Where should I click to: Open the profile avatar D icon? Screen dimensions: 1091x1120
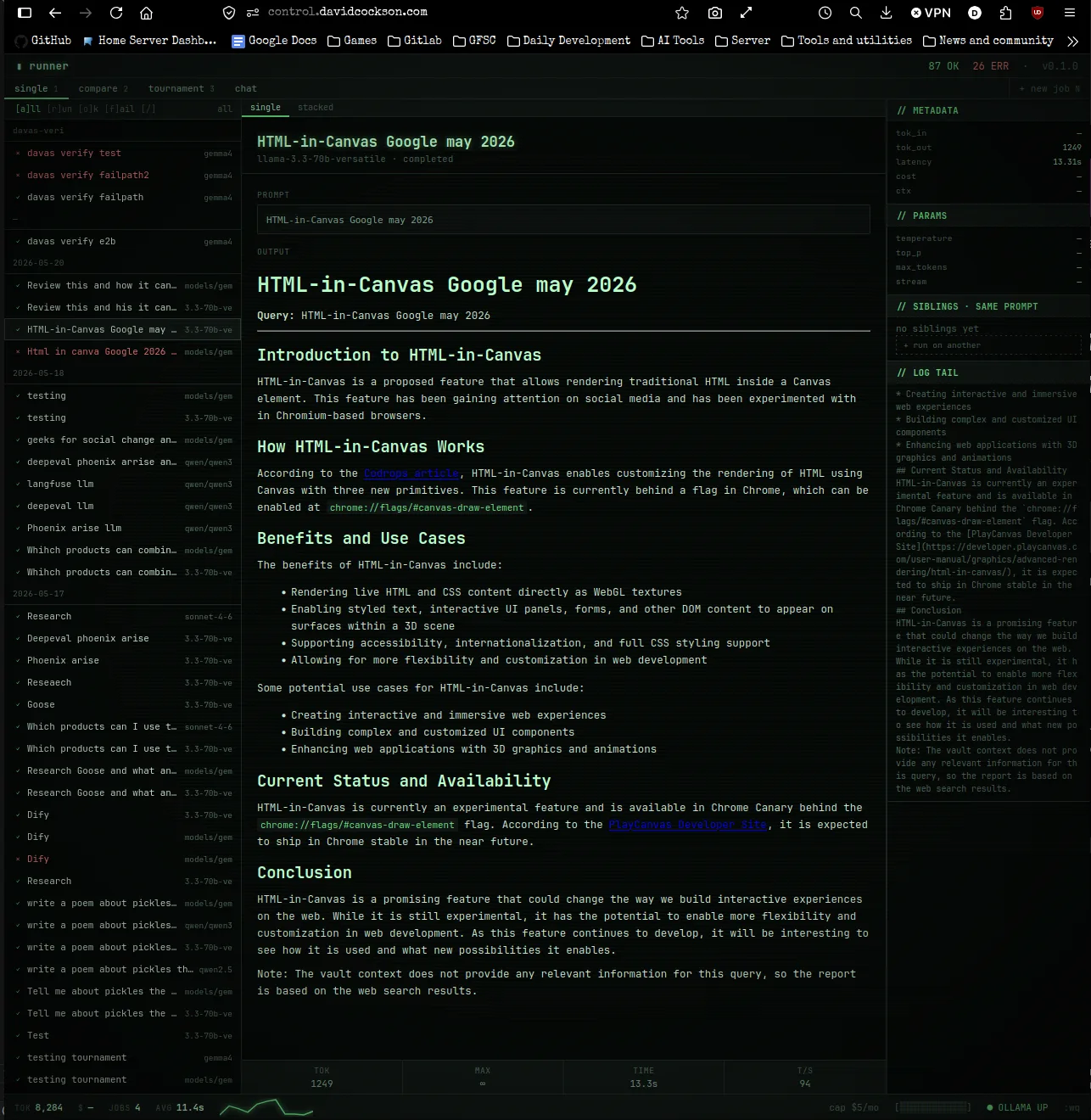point(975,13)
